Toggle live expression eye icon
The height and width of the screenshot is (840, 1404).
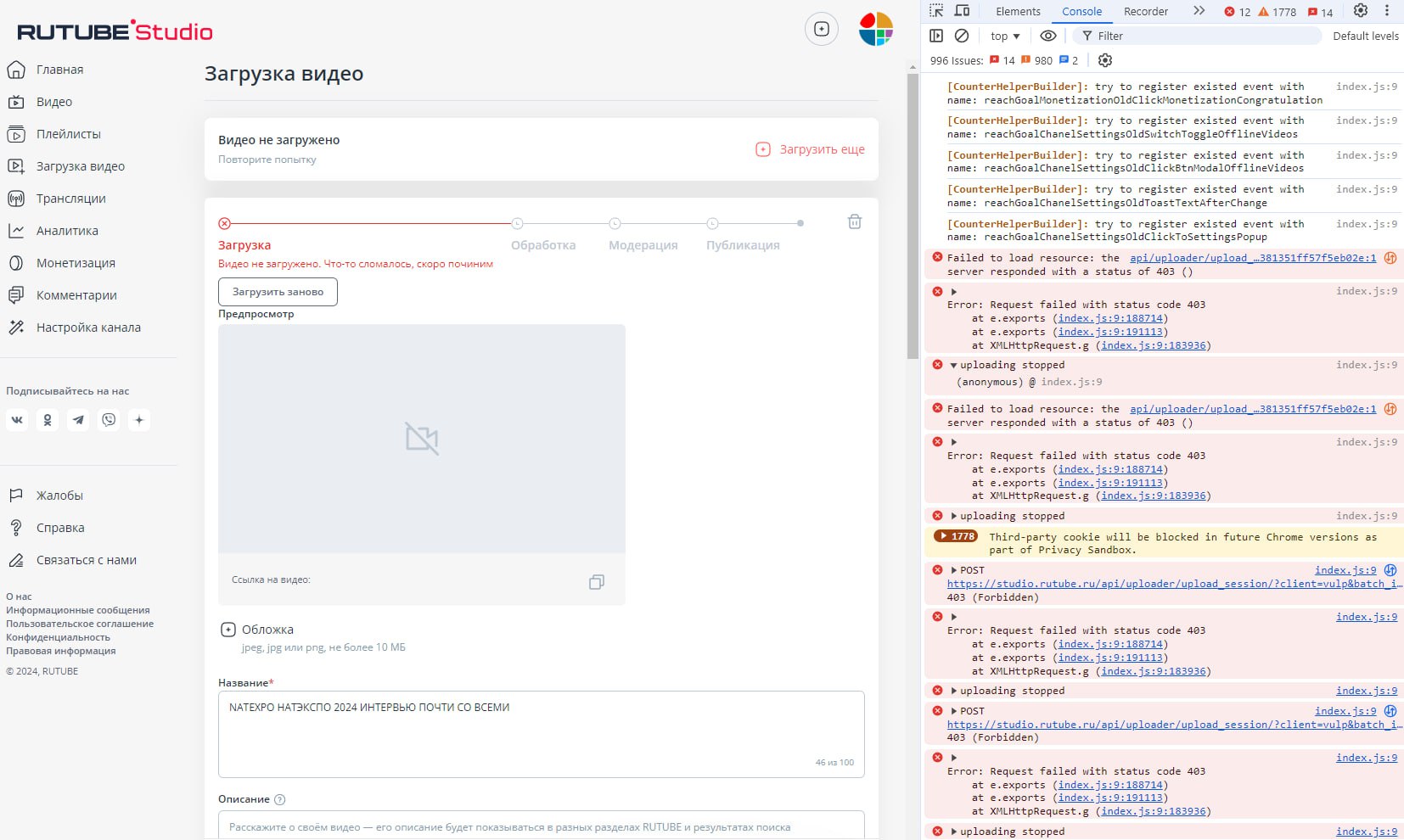point(1048,36)
